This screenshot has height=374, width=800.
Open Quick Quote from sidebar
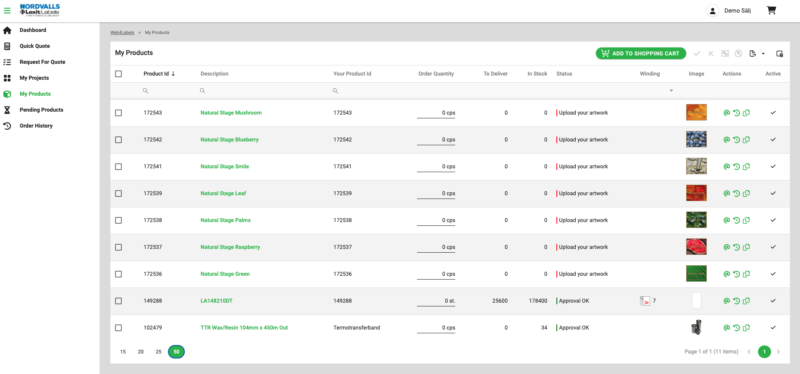click(x=35, y=46)
